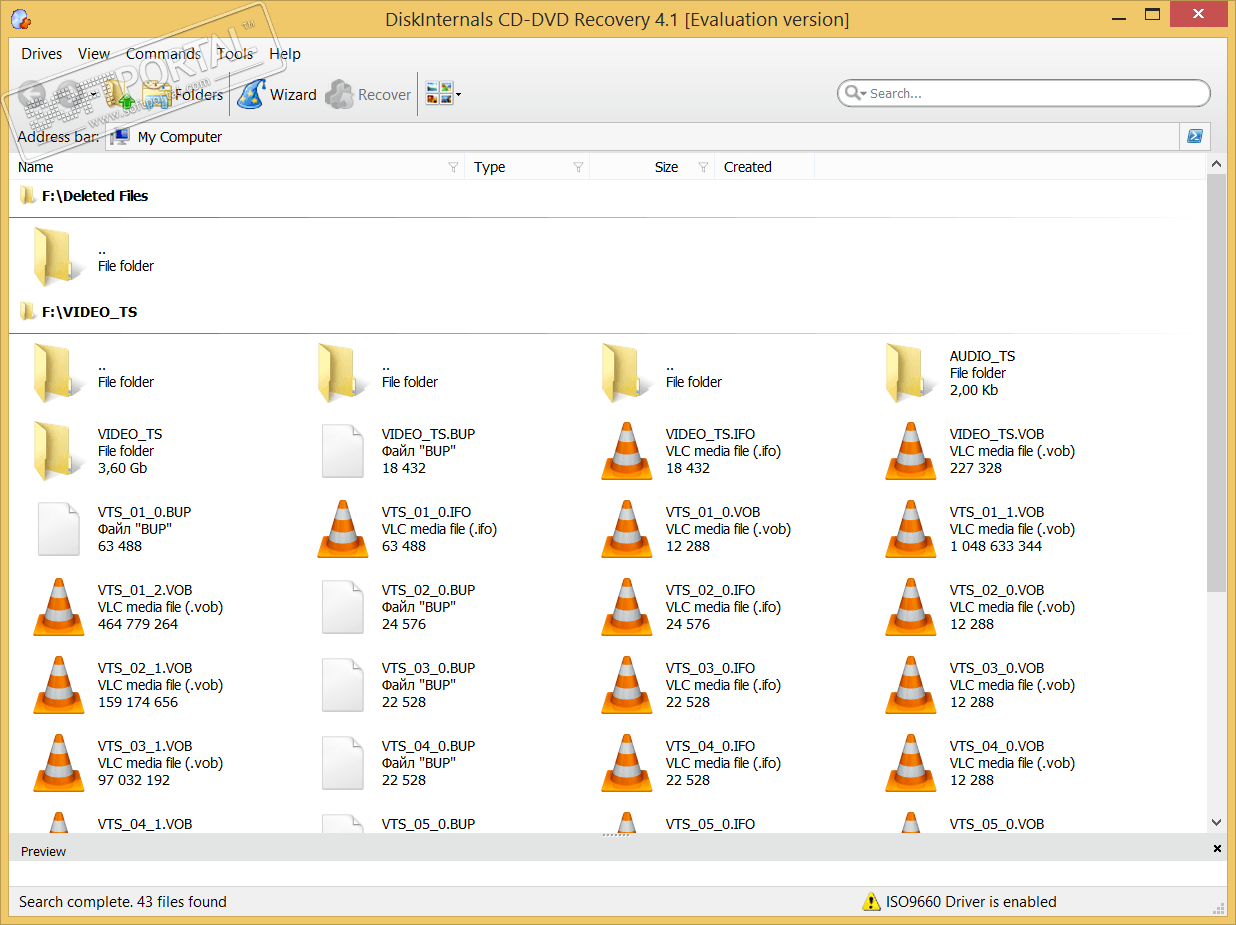Select the AUDIO_TS folder
The height and width of the screenshot is (925, 1236).
[950, 373]
